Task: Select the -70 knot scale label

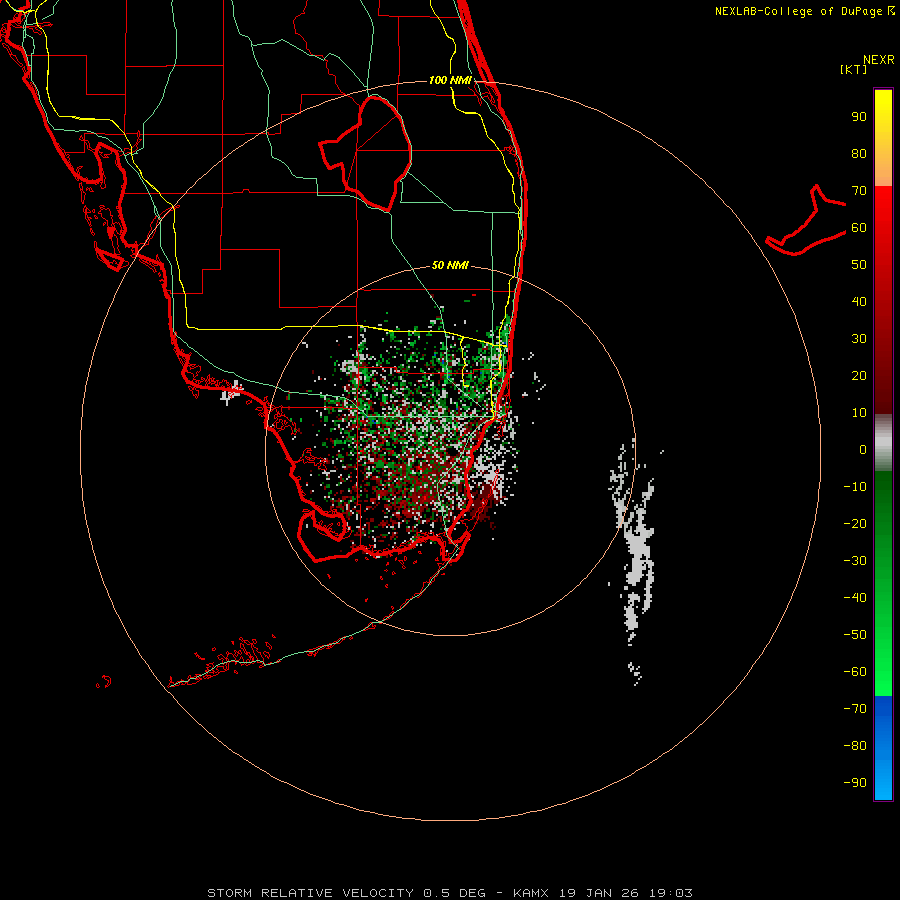Action: click(x=855, y=709)
